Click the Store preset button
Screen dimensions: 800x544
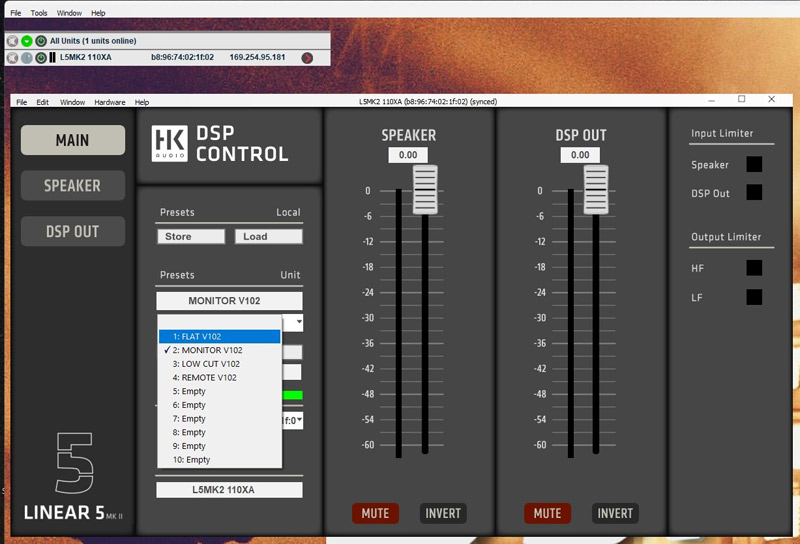190,237
